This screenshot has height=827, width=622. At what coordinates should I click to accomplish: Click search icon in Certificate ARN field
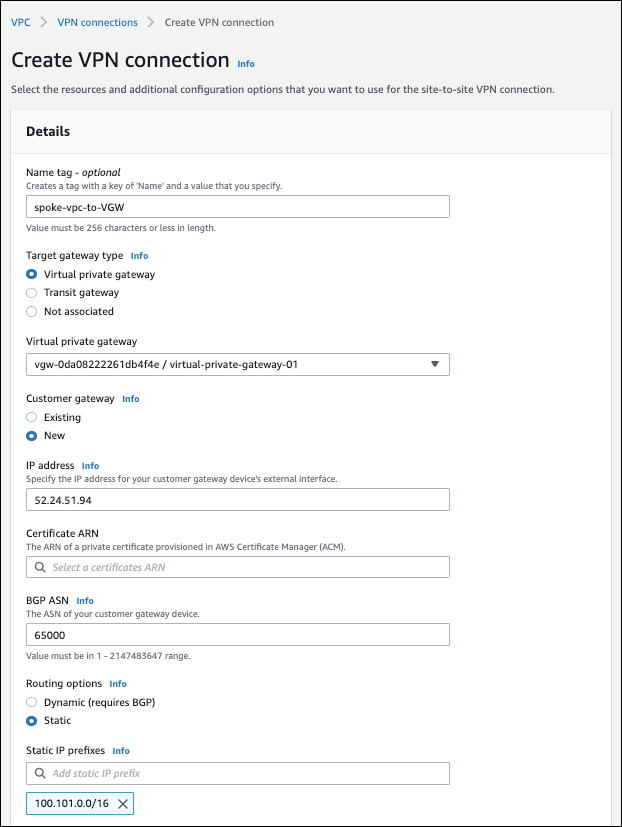(40, 567)
